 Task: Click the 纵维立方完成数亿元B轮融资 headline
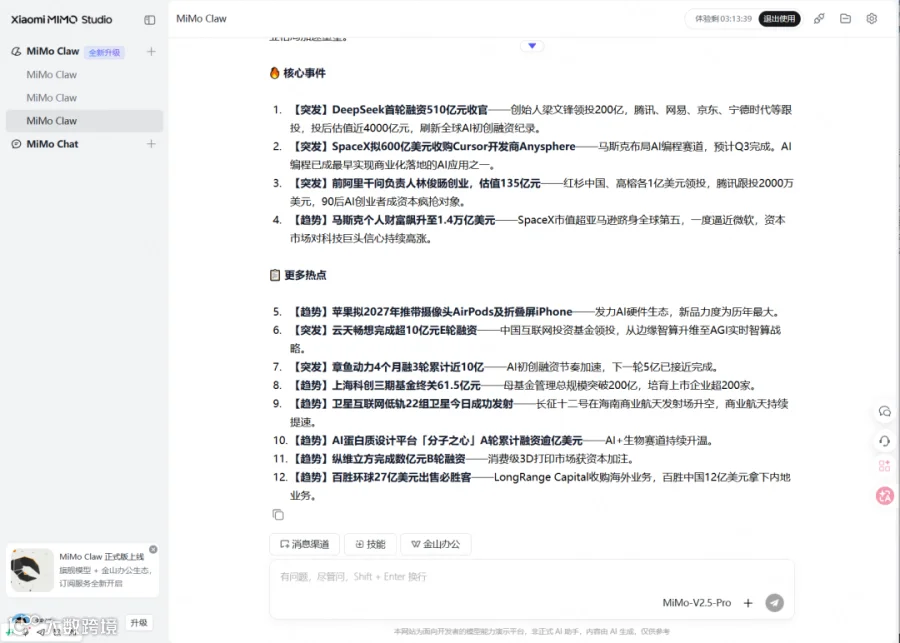click(398, 459)
